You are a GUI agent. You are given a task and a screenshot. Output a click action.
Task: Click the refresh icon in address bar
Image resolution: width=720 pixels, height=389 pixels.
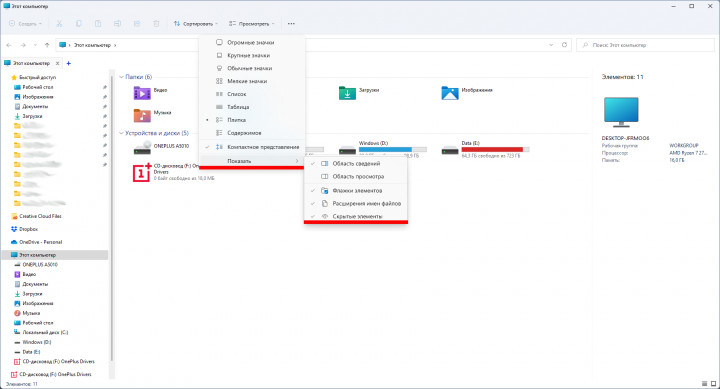tap(564, 45)
